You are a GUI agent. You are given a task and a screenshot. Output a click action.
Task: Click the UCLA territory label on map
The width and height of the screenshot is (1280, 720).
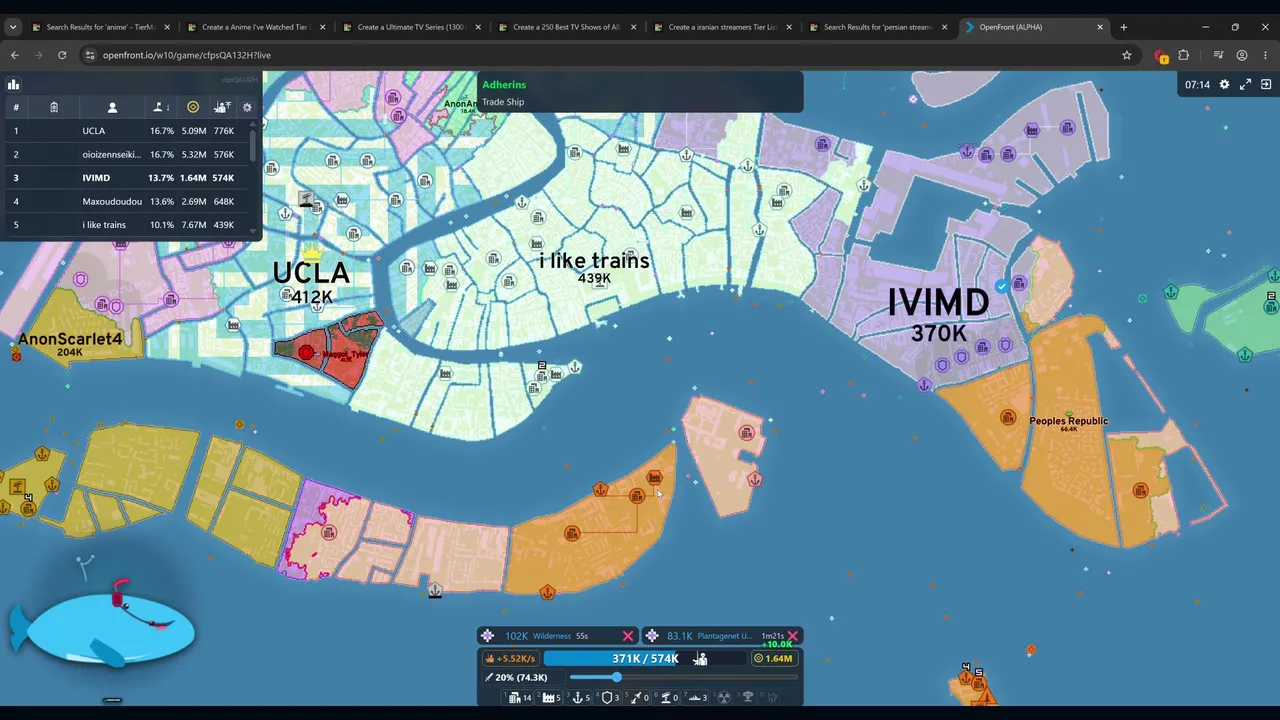[x=311, y=273]
